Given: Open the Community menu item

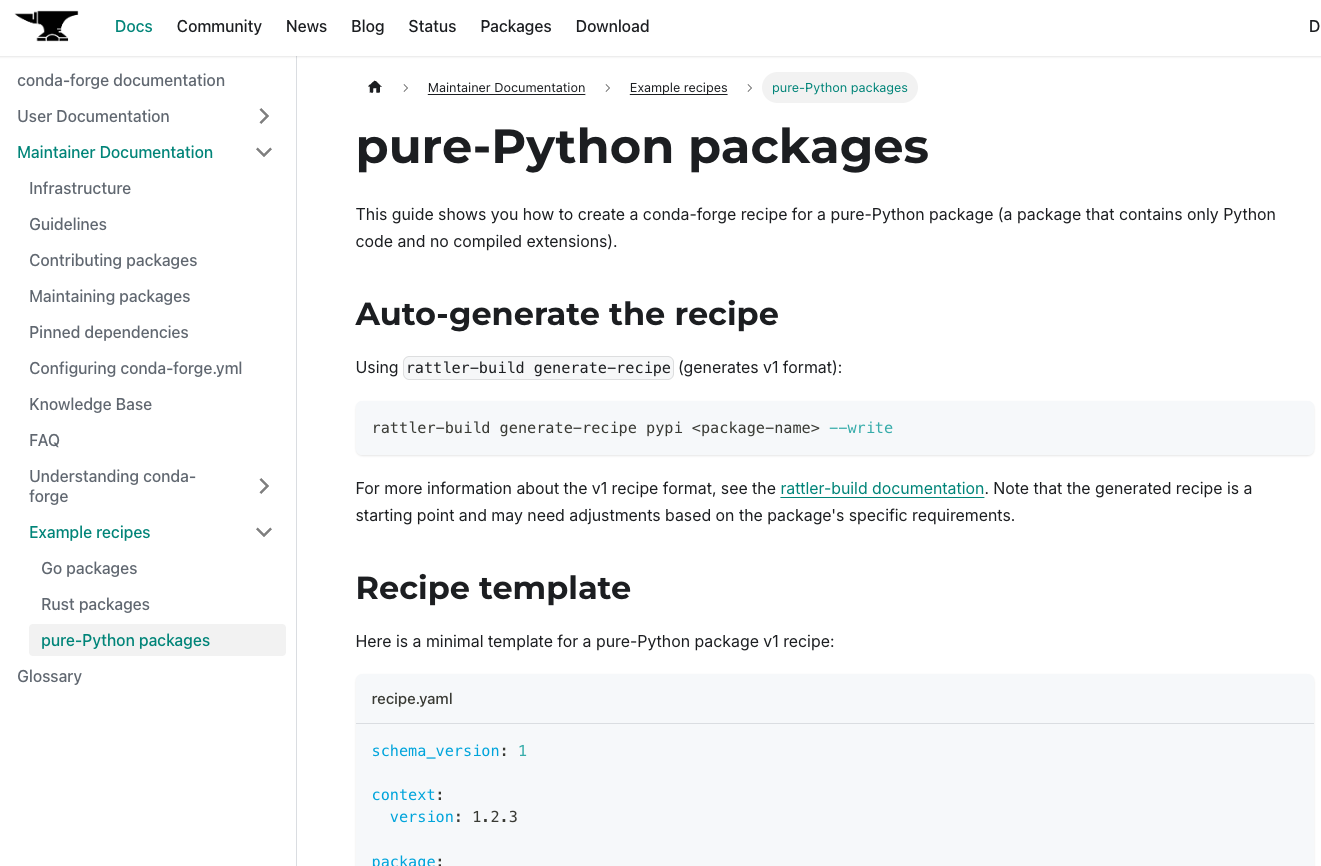Looking at the screenshot, I should (x=219, y=26).
